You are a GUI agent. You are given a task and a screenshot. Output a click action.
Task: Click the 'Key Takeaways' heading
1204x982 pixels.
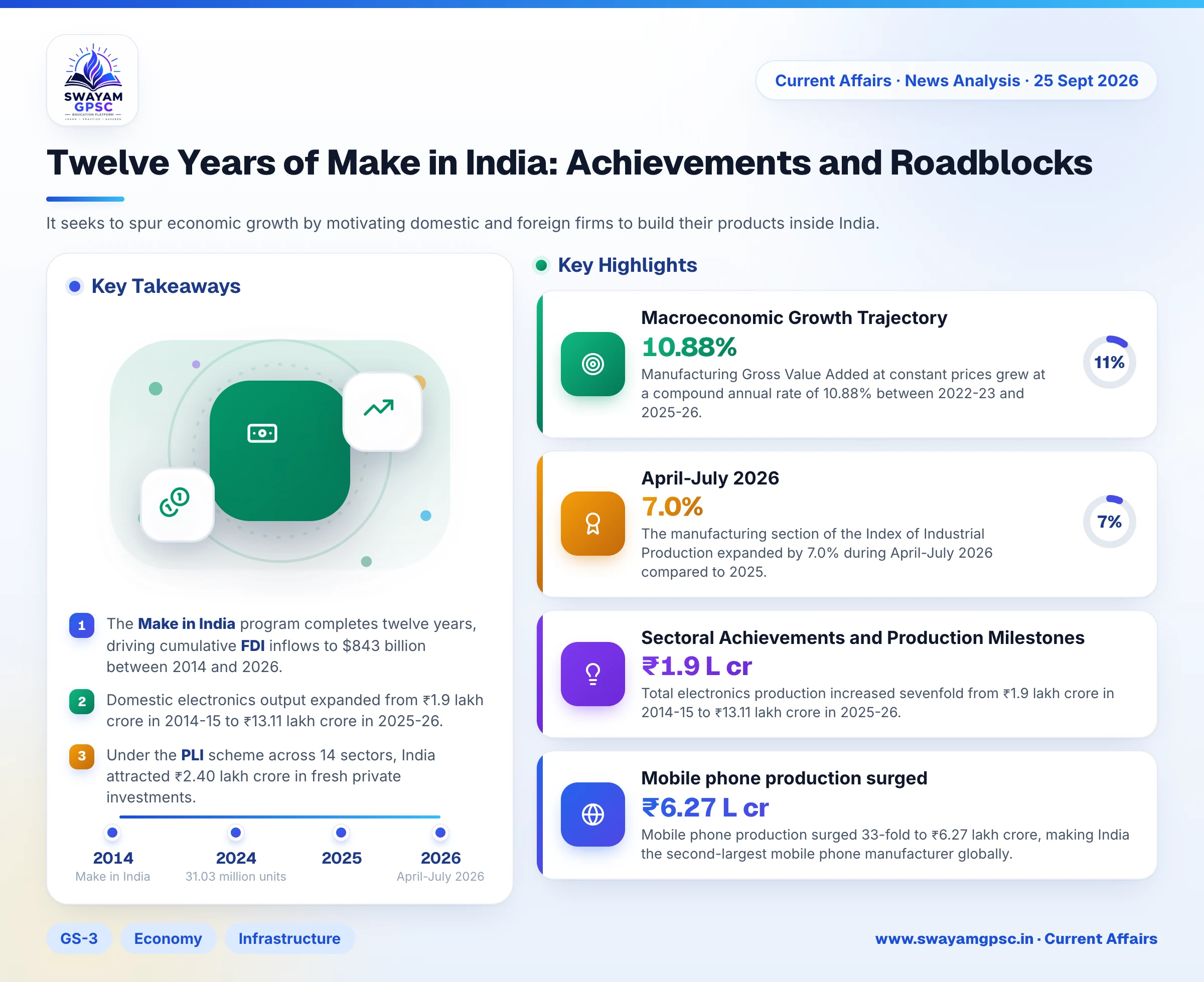click(x=167, y=286)
